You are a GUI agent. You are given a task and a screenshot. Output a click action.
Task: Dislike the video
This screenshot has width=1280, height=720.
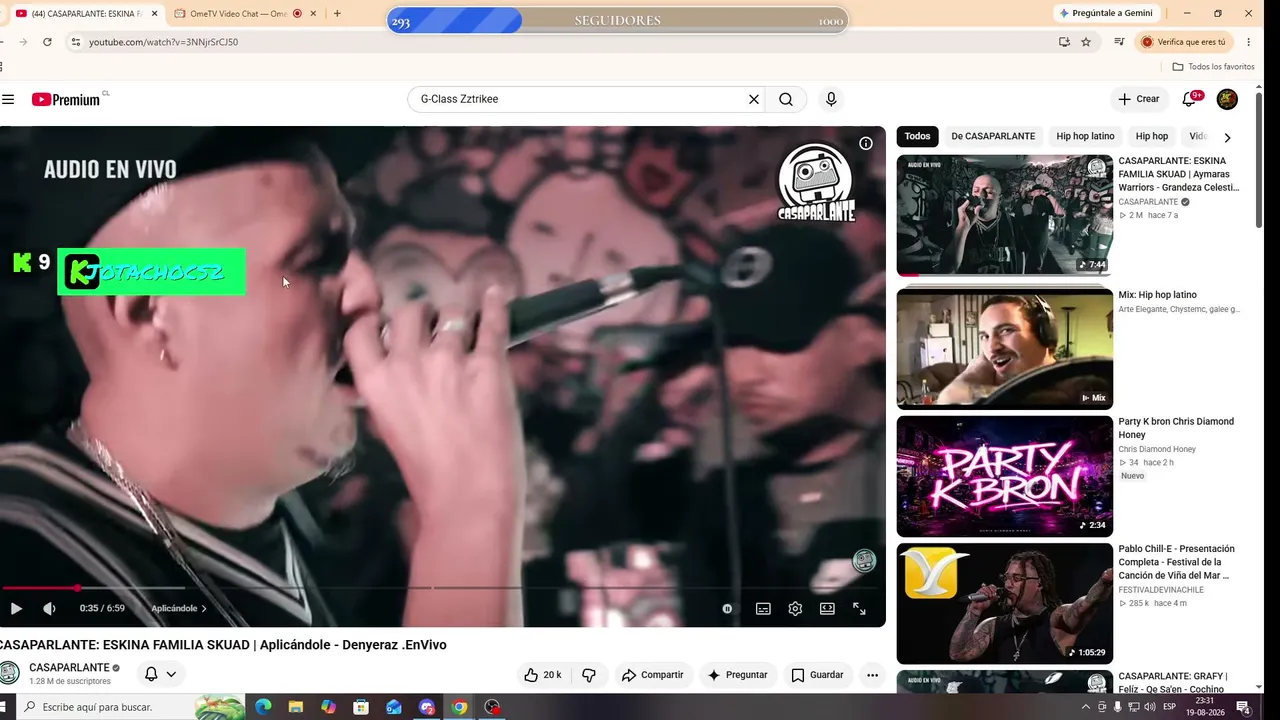point(589,675)
